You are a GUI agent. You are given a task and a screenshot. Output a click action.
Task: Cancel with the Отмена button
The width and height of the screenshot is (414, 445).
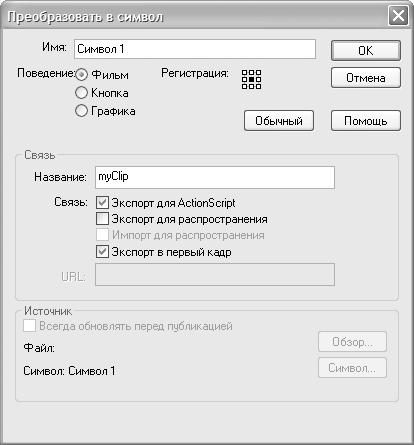click(366, 78)
